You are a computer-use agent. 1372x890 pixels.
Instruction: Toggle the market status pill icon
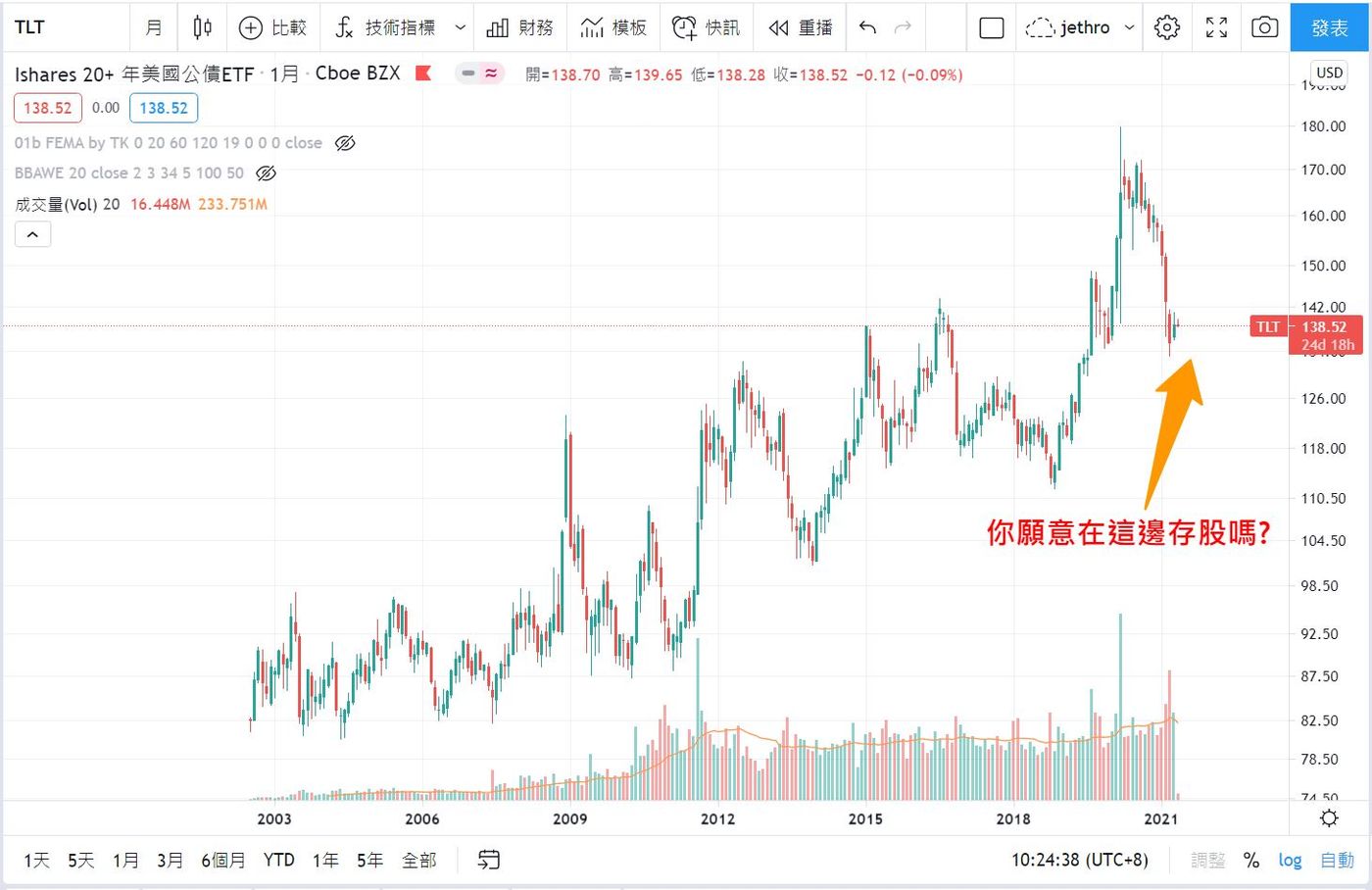click(479, 73)
